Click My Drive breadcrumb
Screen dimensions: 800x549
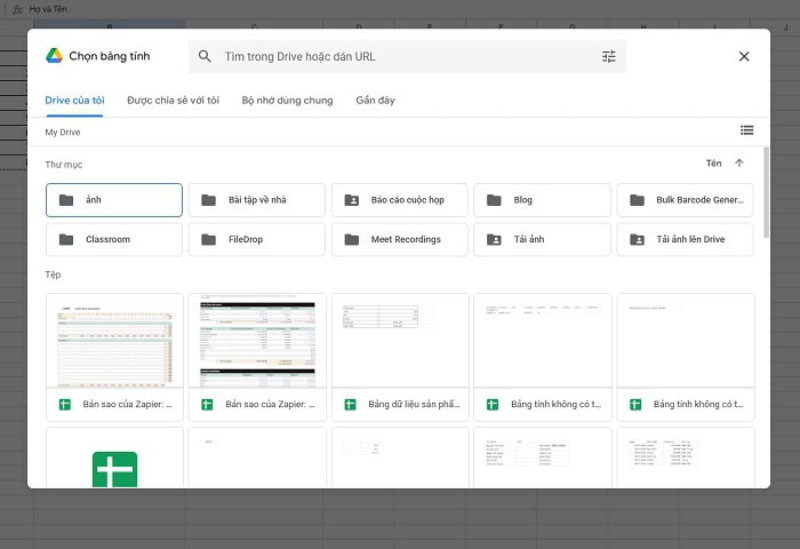click(63, 132)
